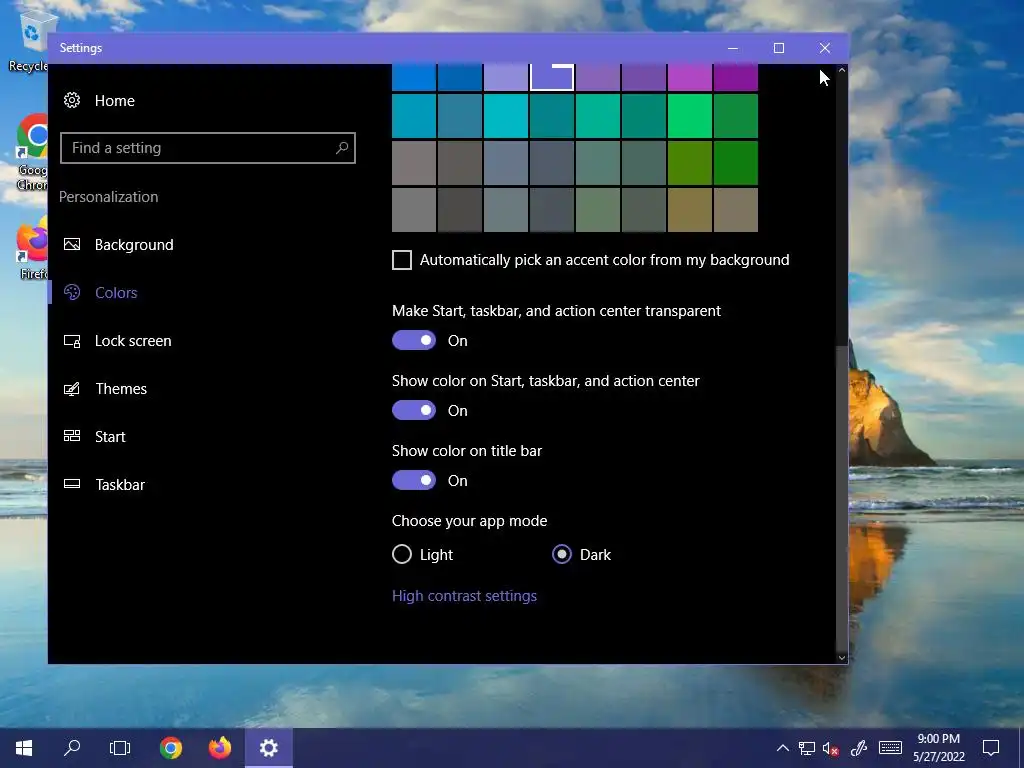Close the Settings window

point(825,48)
